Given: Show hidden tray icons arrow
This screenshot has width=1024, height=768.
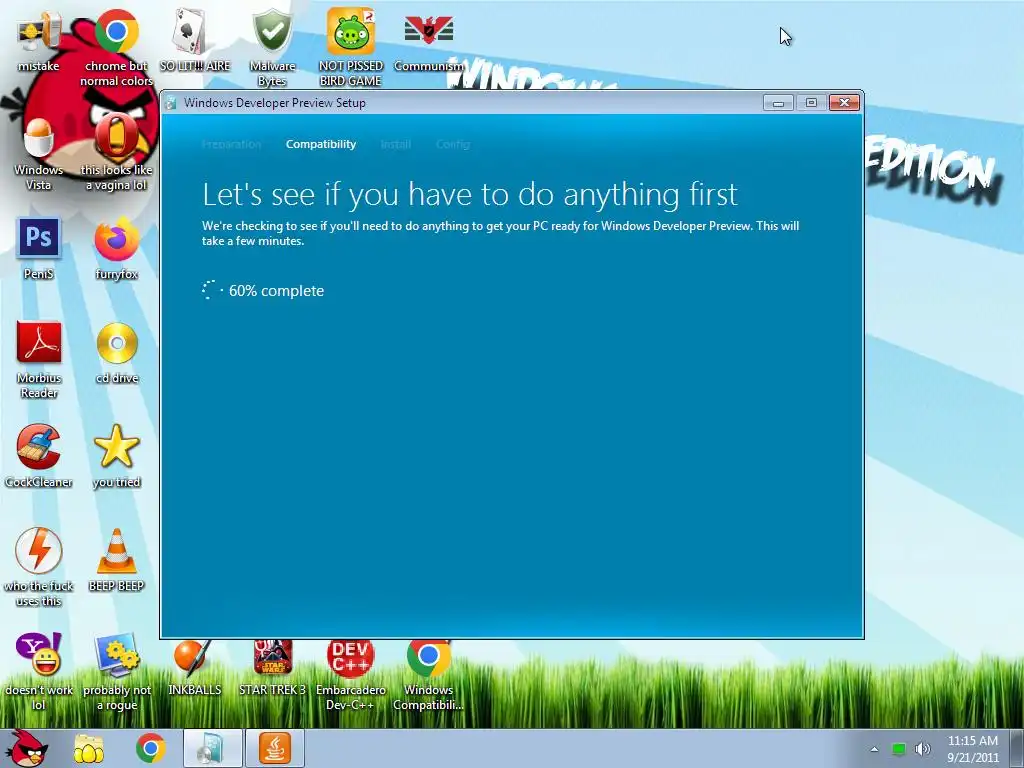Looking at the screenshot, I should click(x=874, y=749).
